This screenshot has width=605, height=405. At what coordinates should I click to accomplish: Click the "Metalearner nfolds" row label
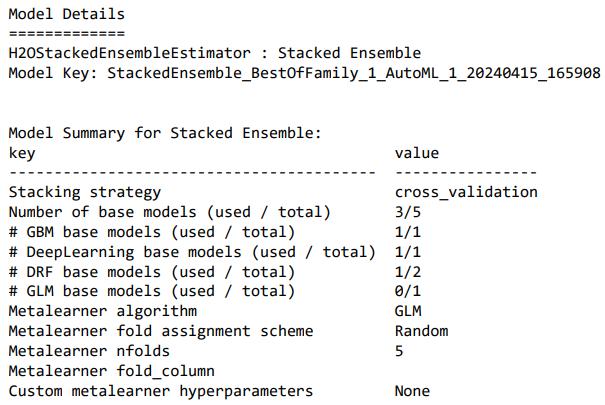pyautogui.click(x=89, y=351)
